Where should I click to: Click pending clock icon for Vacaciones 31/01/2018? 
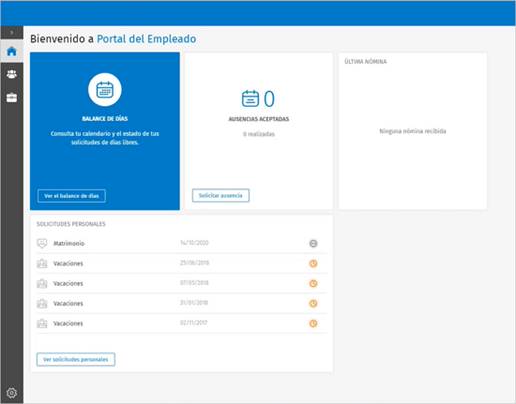(313, 303)
